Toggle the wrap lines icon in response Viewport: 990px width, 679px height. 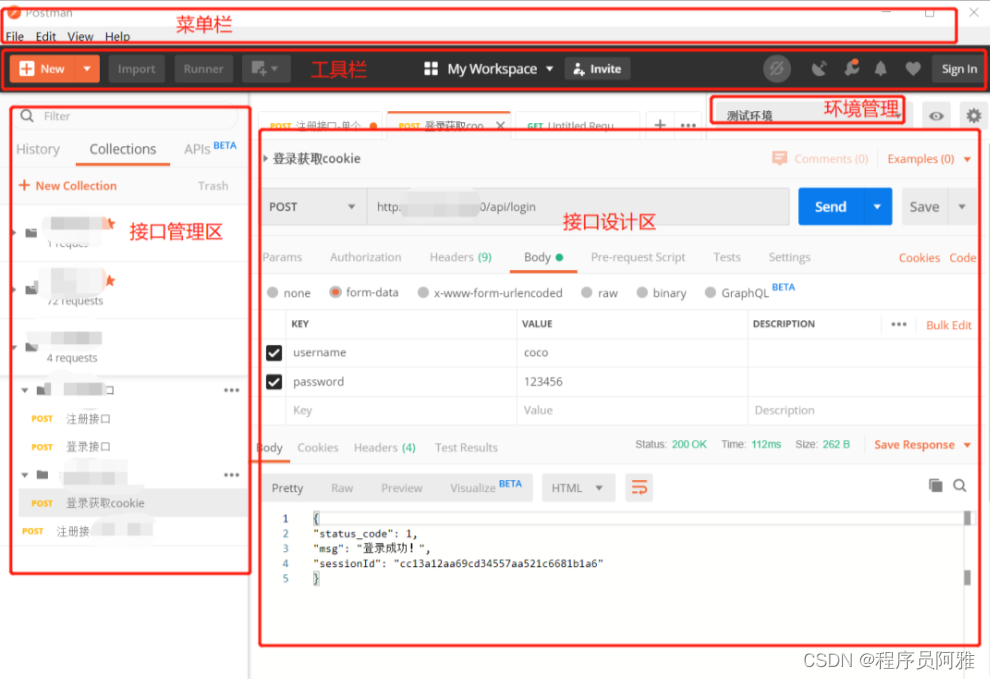pyautogui.click(x=639, y=488)
